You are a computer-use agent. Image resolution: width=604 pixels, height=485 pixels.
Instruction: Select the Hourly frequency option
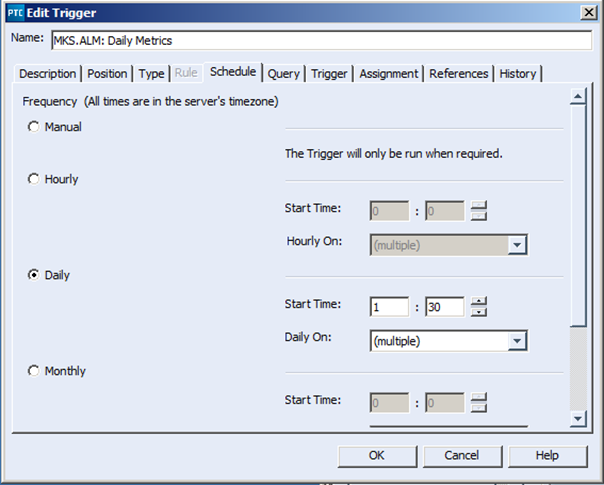(x=34, y=179)
